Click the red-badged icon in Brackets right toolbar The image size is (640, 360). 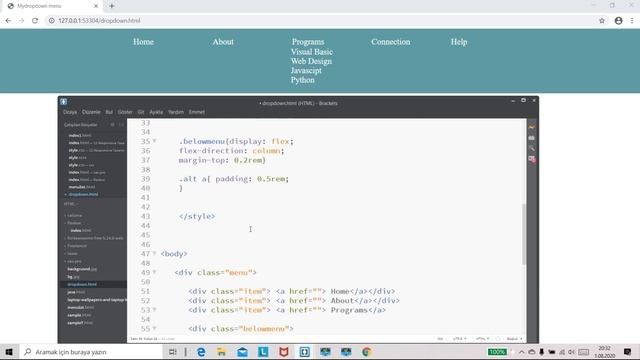click(x=532, y=159)
